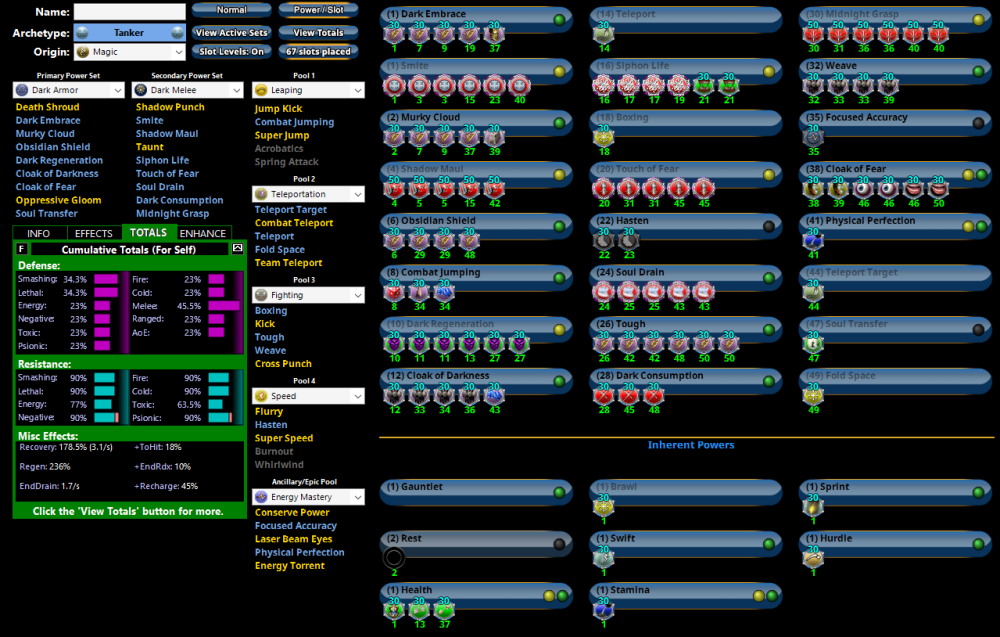The width and height of the screenshot is (1000, 637).
Task: Click the enhancement slot under Physical Perfection
Action: [x=813, y=240]
